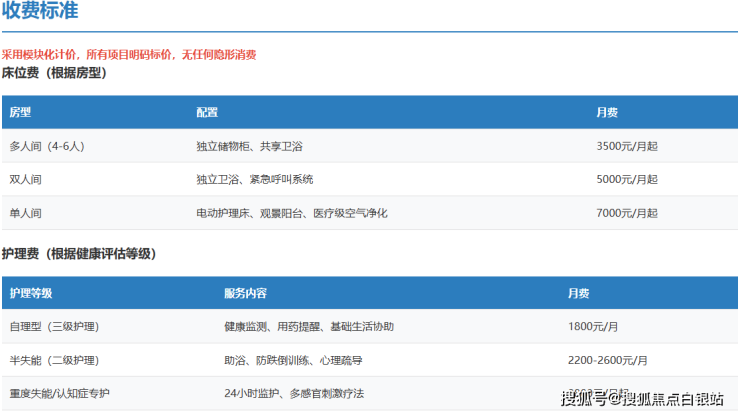Click the 房型 column header
This screenshot has height=415, width=740.
tap(20, 112)
